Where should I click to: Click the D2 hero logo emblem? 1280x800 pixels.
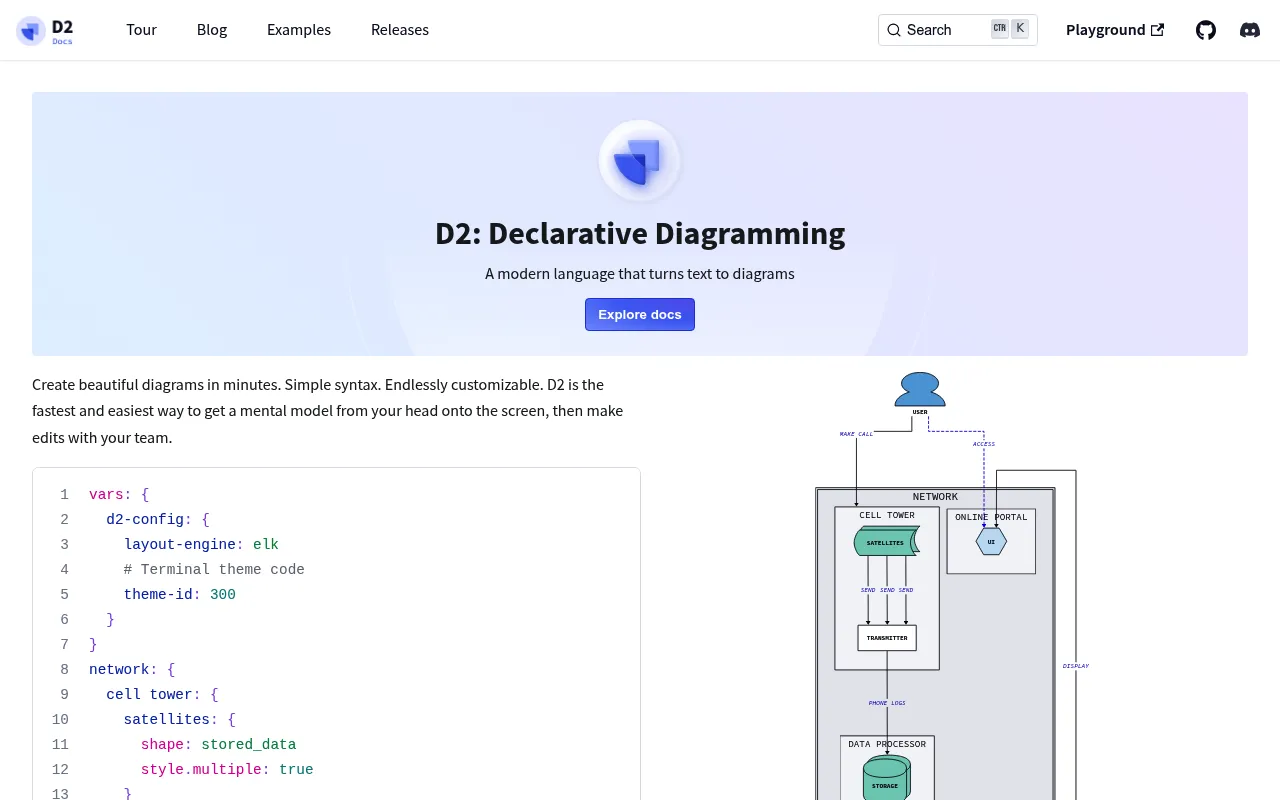640,161
